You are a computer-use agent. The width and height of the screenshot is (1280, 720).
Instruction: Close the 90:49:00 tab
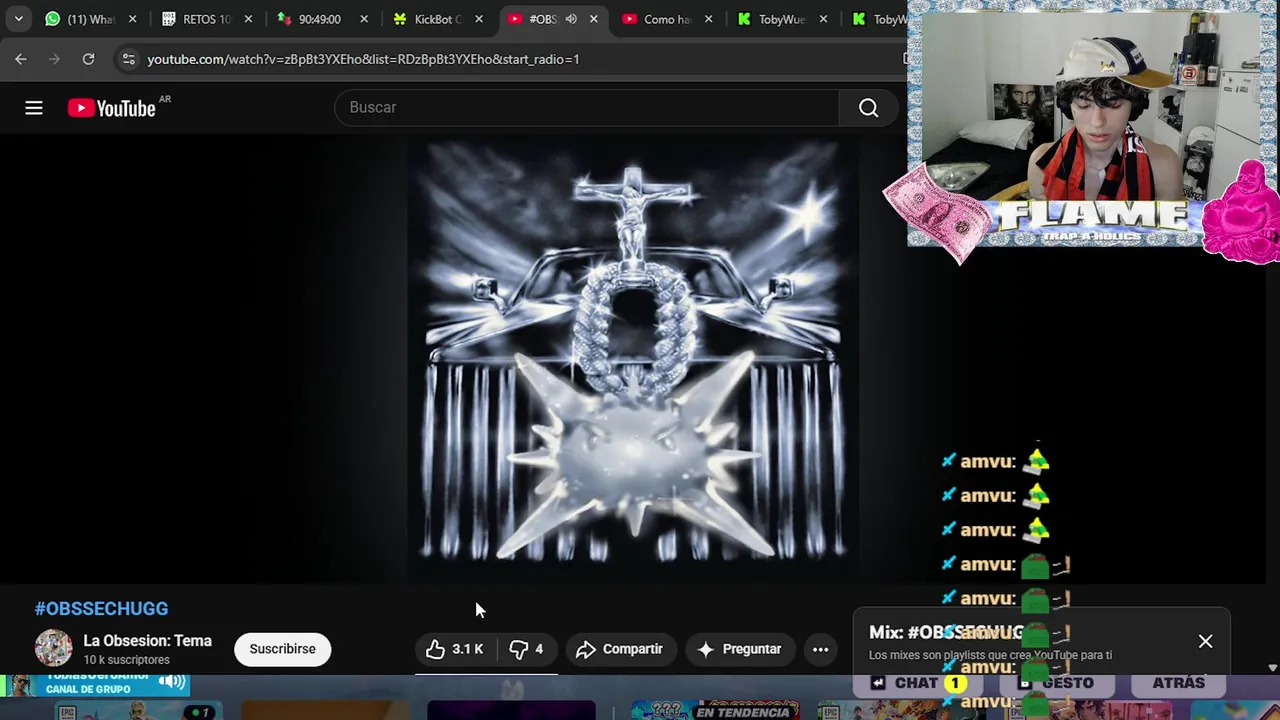(x=364, y=19)
